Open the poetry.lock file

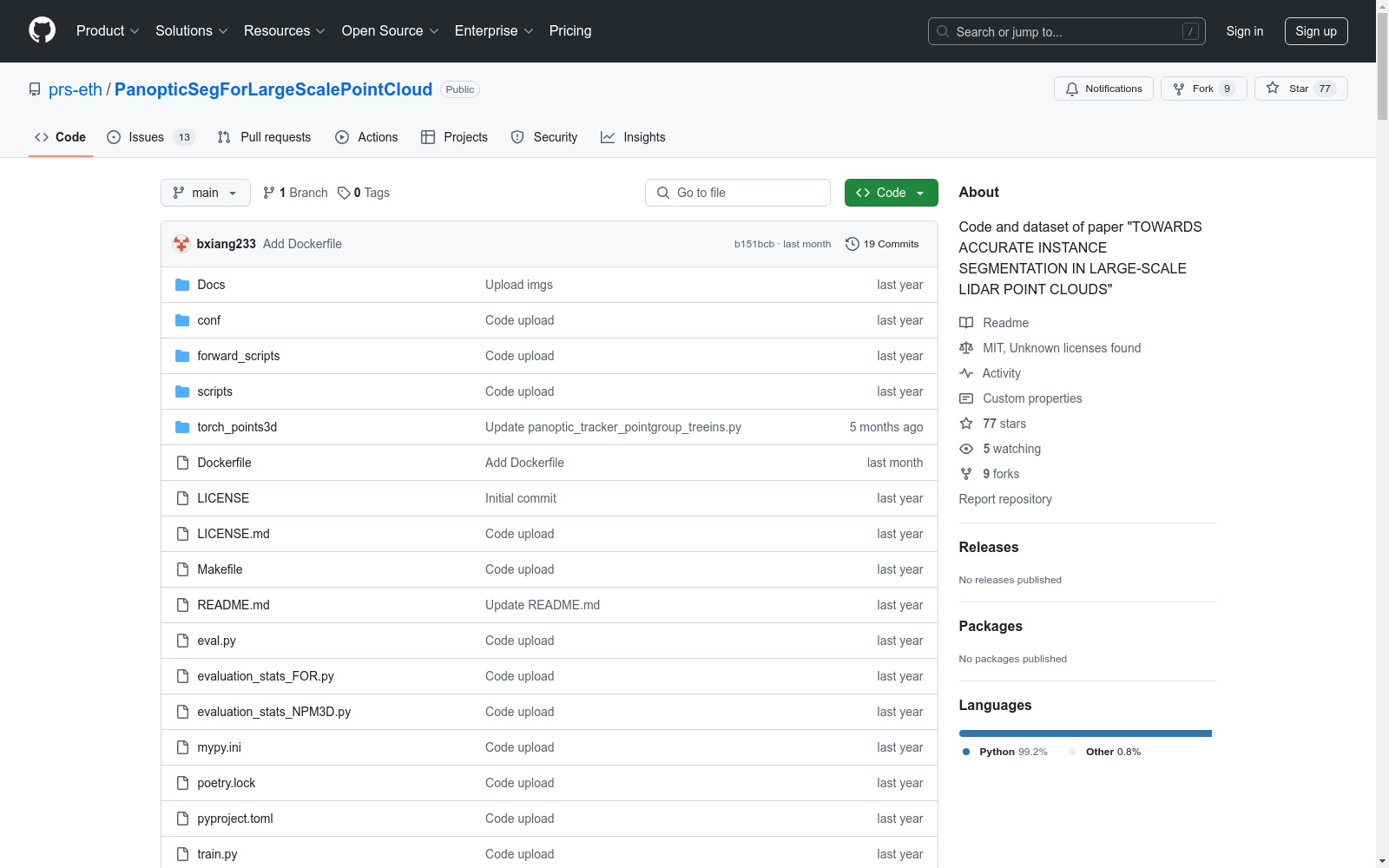click(227, 783)
